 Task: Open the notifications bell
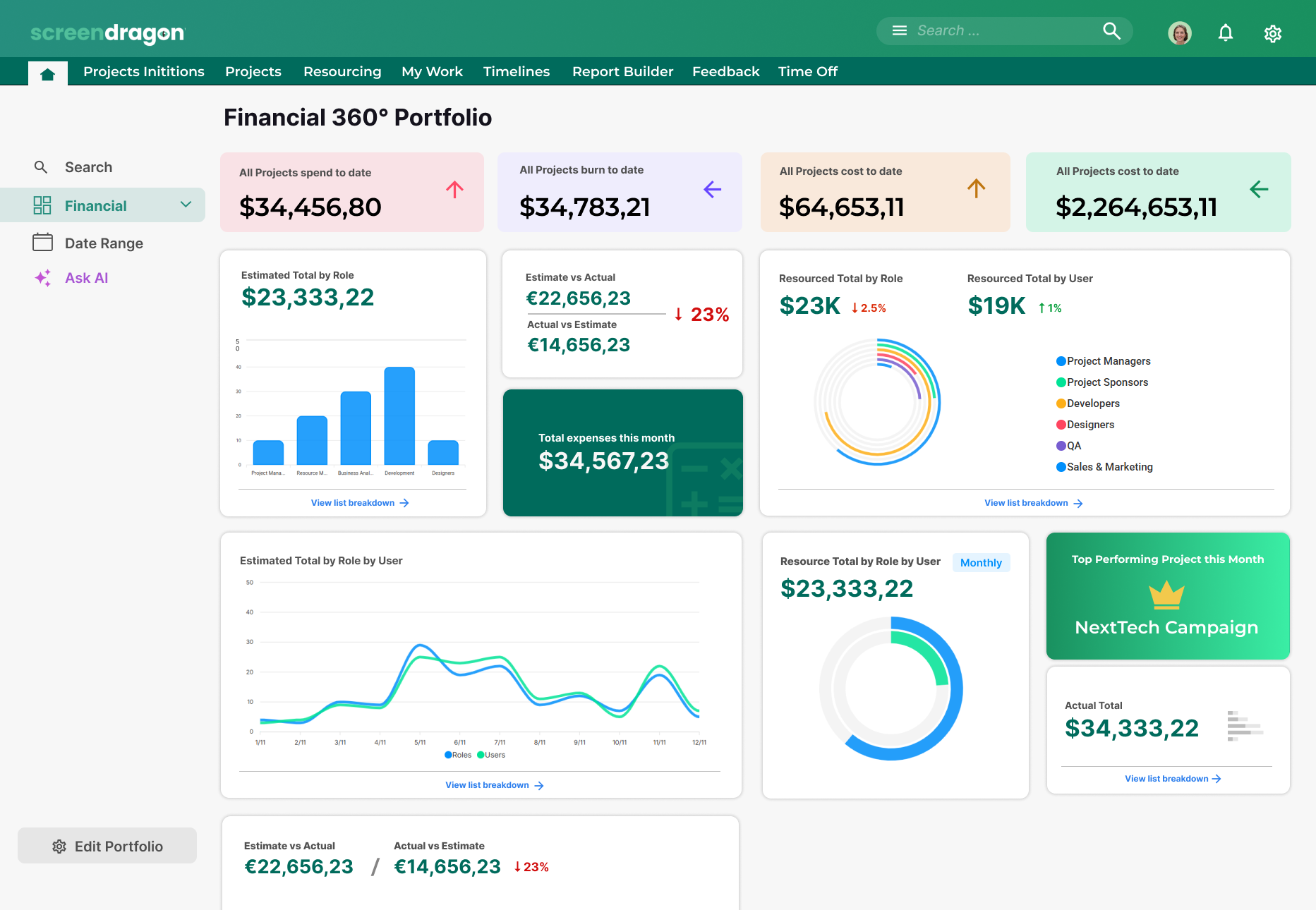click(x=1225, y=32)
